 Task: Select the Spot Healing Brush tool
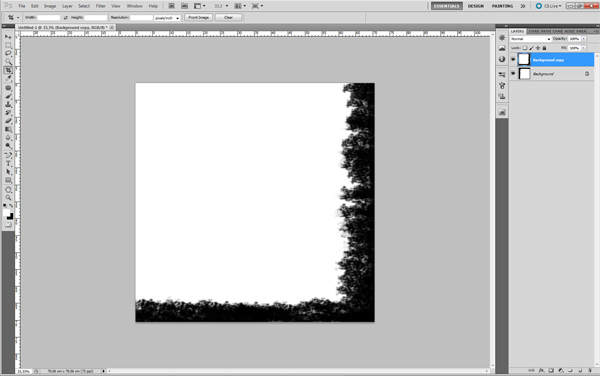8,88
